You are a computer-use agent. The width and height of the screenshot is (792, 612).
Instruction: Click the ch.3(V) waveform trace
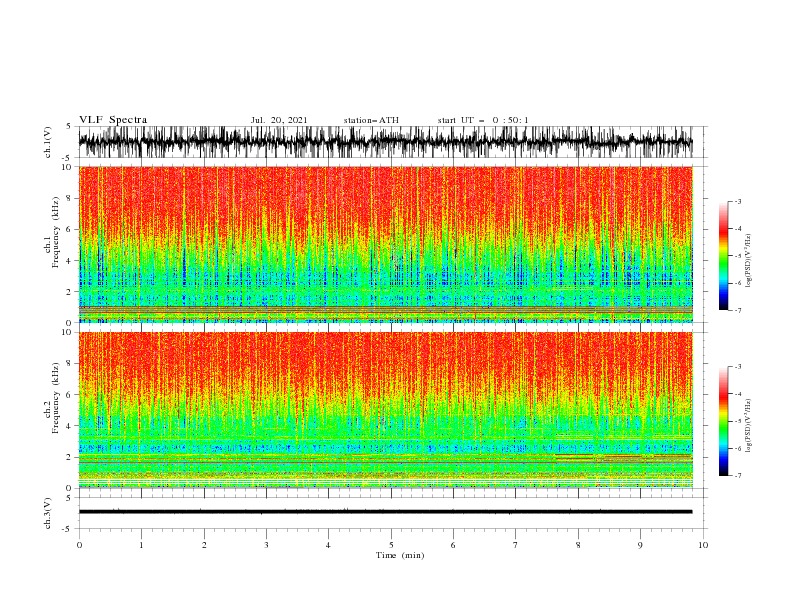click(385, 512)
